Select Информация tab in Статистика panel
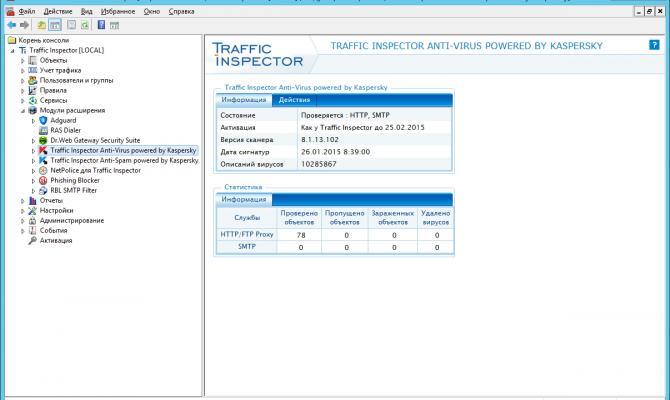670x400 pixels. (x=244, y=199)
